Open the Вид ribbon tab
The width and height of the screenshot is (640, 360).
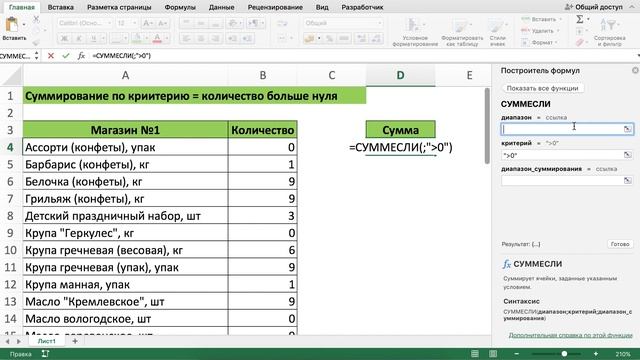(x=322, y=7)
